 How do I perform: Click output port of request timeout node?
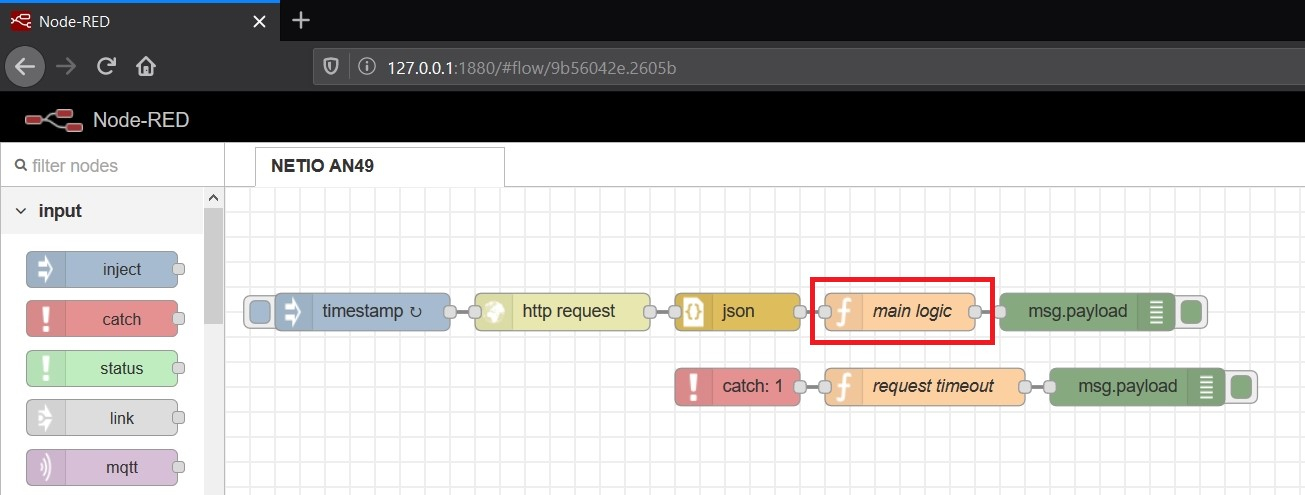[1025, 386]
